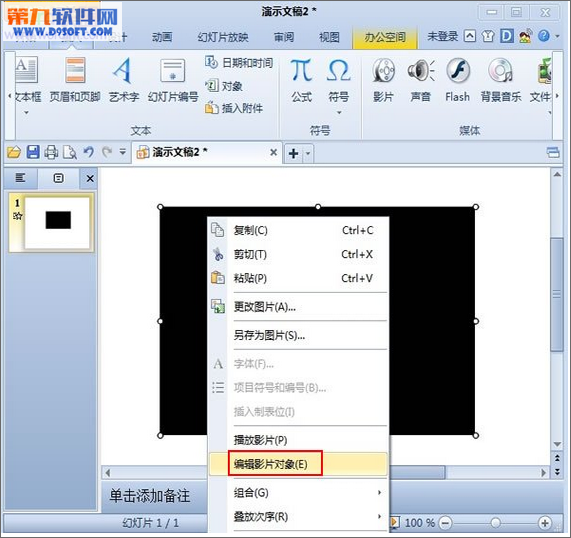The width and height of the screenshot is (571, 538).
Task: Close the 演示文稿2 document tab
Action: click(273, 152)
